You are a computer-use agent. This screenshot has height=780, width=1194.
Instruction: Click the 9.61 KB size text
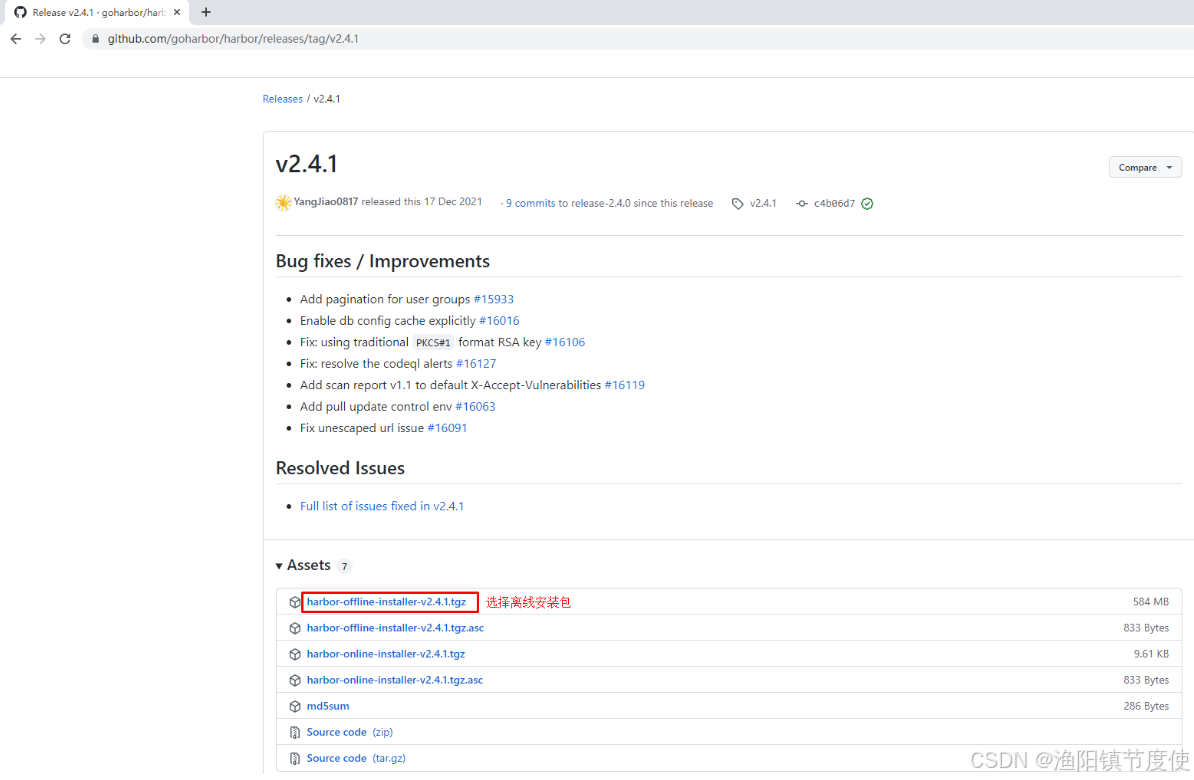pyautogui.click(x=1151, y=654)
